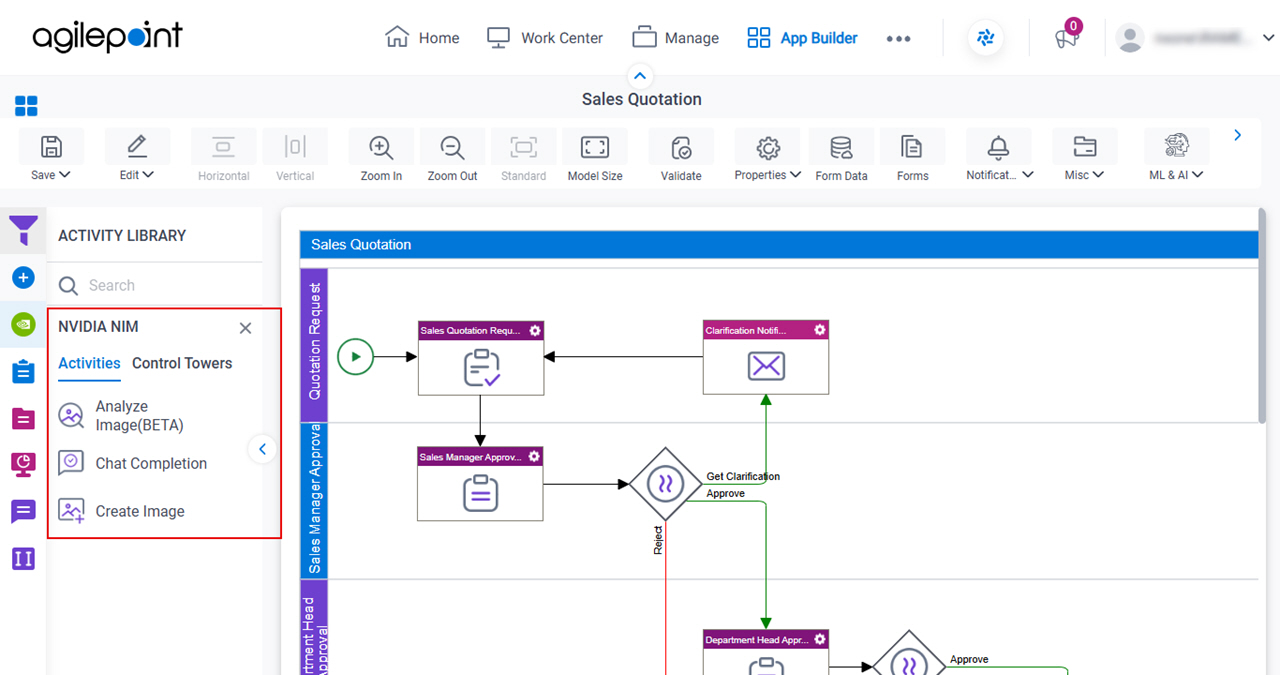The image size is (1280, 675).
Task: Select the Sales Manager decision diamond
Action: pos(665,484)
